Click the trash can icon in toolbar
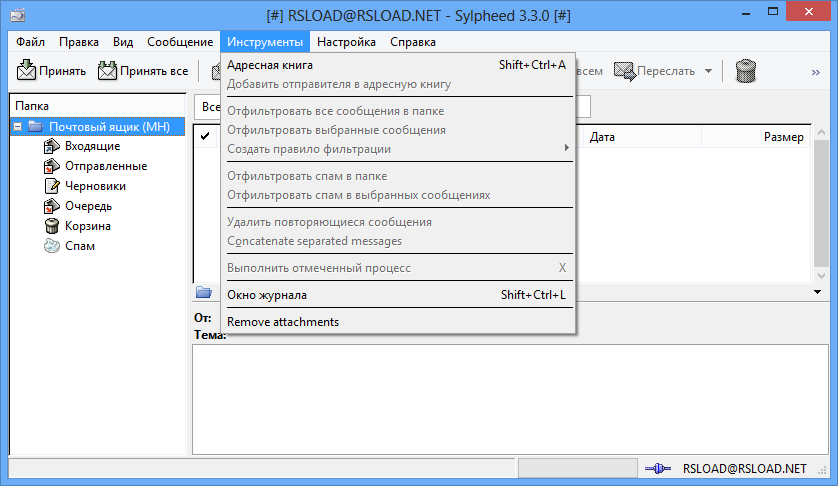This screenshot has width=838, height=486. 746,71
